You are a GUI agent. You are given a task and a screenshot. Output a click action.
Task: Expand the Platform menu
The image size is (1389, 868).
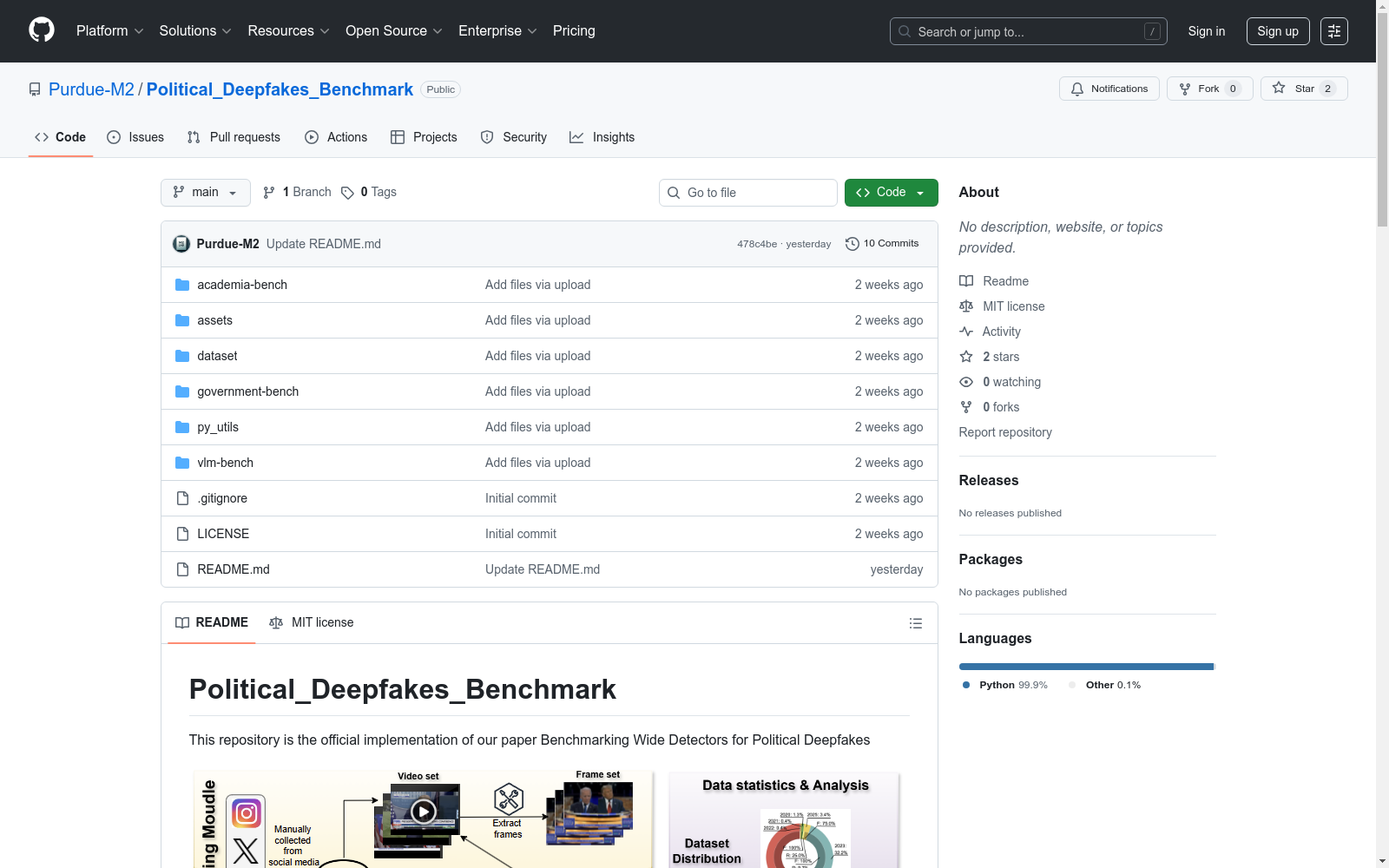point(109,31)
